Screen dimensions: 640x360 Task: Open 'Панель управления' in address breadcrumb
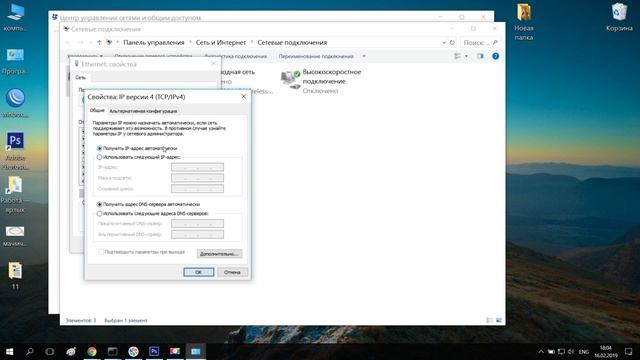[x=153, y=42]
